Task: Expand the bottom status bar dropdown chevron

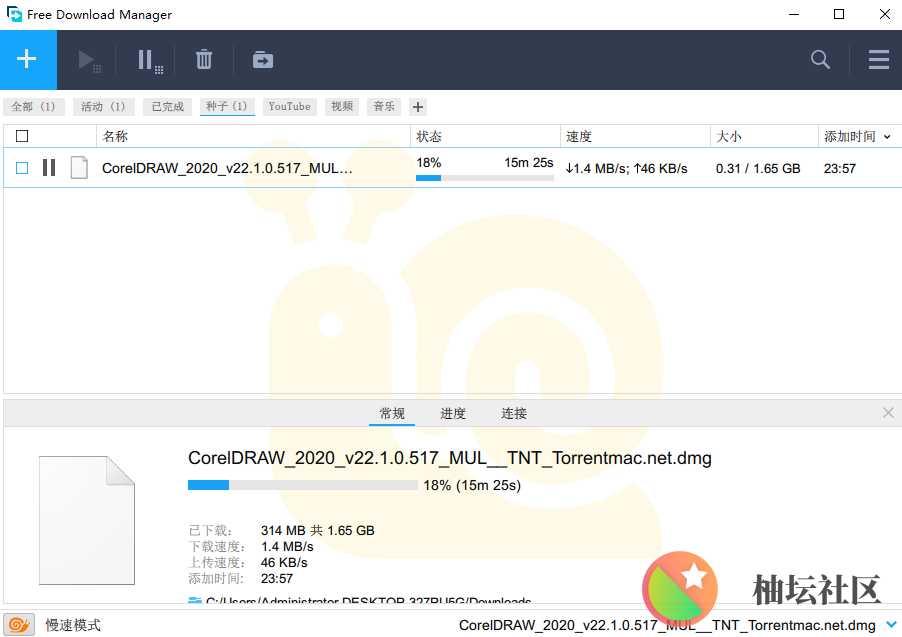Action: click(892, 625)
